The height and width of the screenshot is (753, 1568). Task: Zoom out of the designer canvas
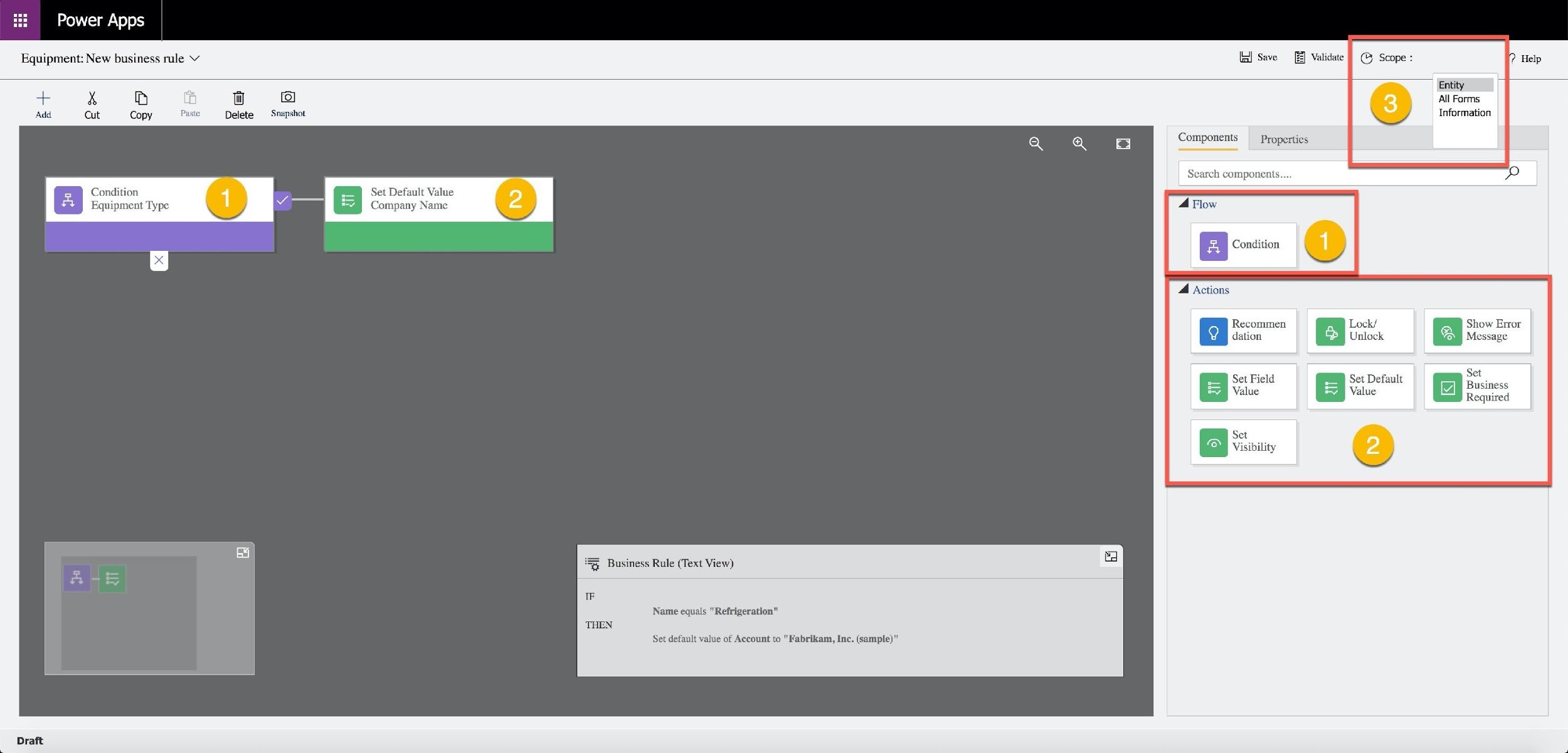tap(1036, 144)
